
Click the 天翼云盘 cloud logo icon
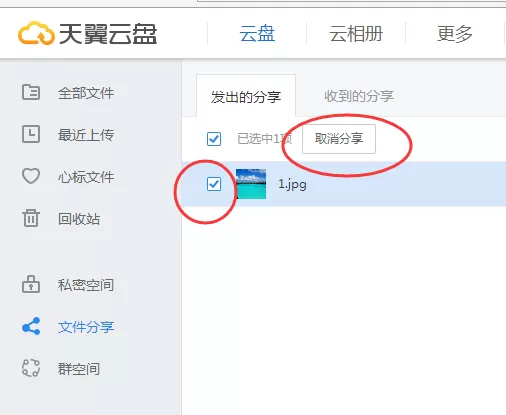(36, 33)
